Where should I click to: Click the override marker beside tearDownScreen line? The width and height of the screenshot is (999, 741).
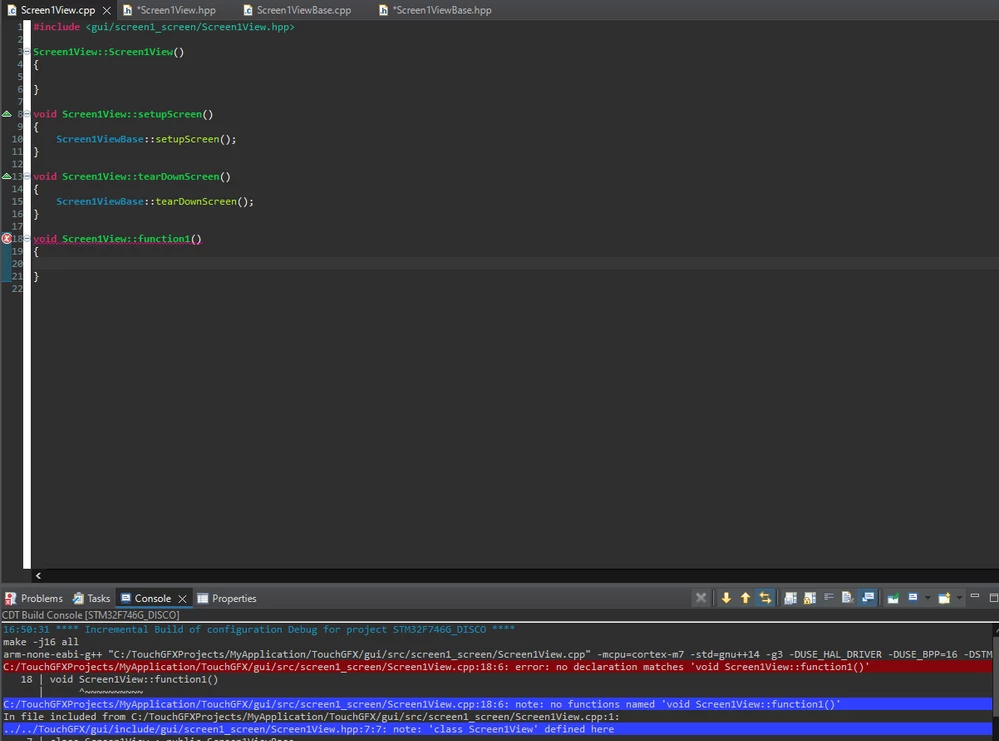6,176
